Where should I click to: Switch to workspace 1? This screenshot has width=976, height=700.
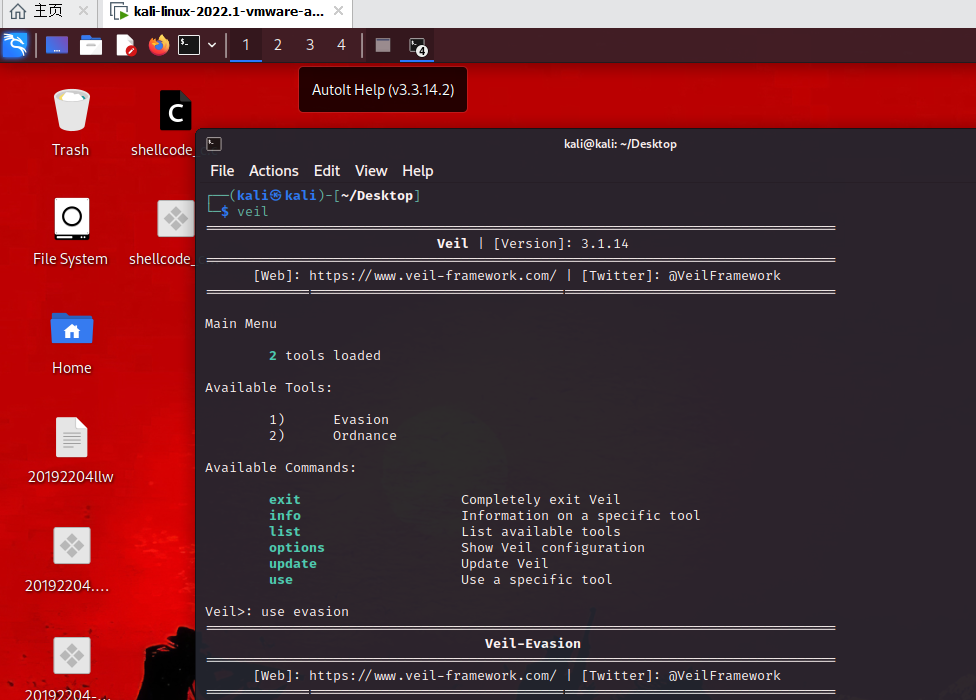pyautogui.click(x=246, y=45)
